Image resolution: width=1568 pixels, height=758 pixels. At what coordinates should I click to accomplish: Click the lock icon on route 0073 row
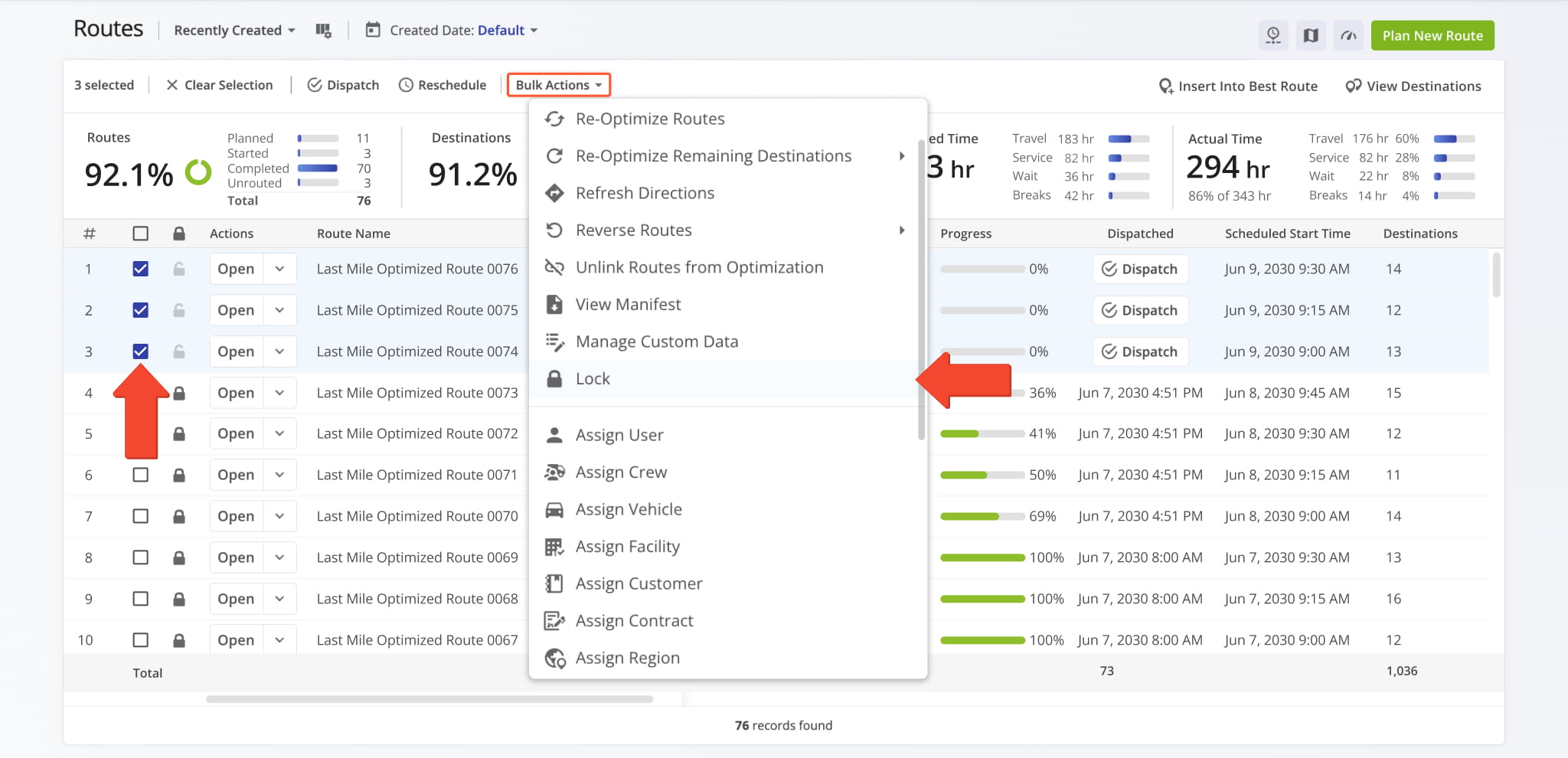click(x=179, y=393)
